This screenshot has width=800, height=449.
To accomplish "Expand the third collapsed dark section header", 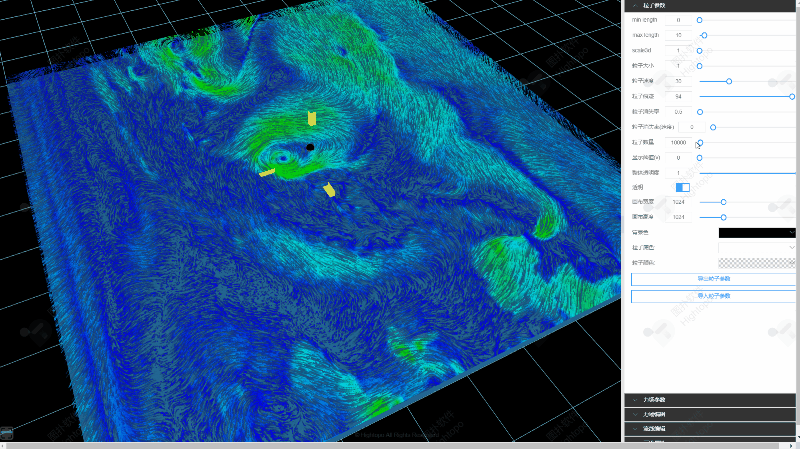I will [x=710, y=429].
